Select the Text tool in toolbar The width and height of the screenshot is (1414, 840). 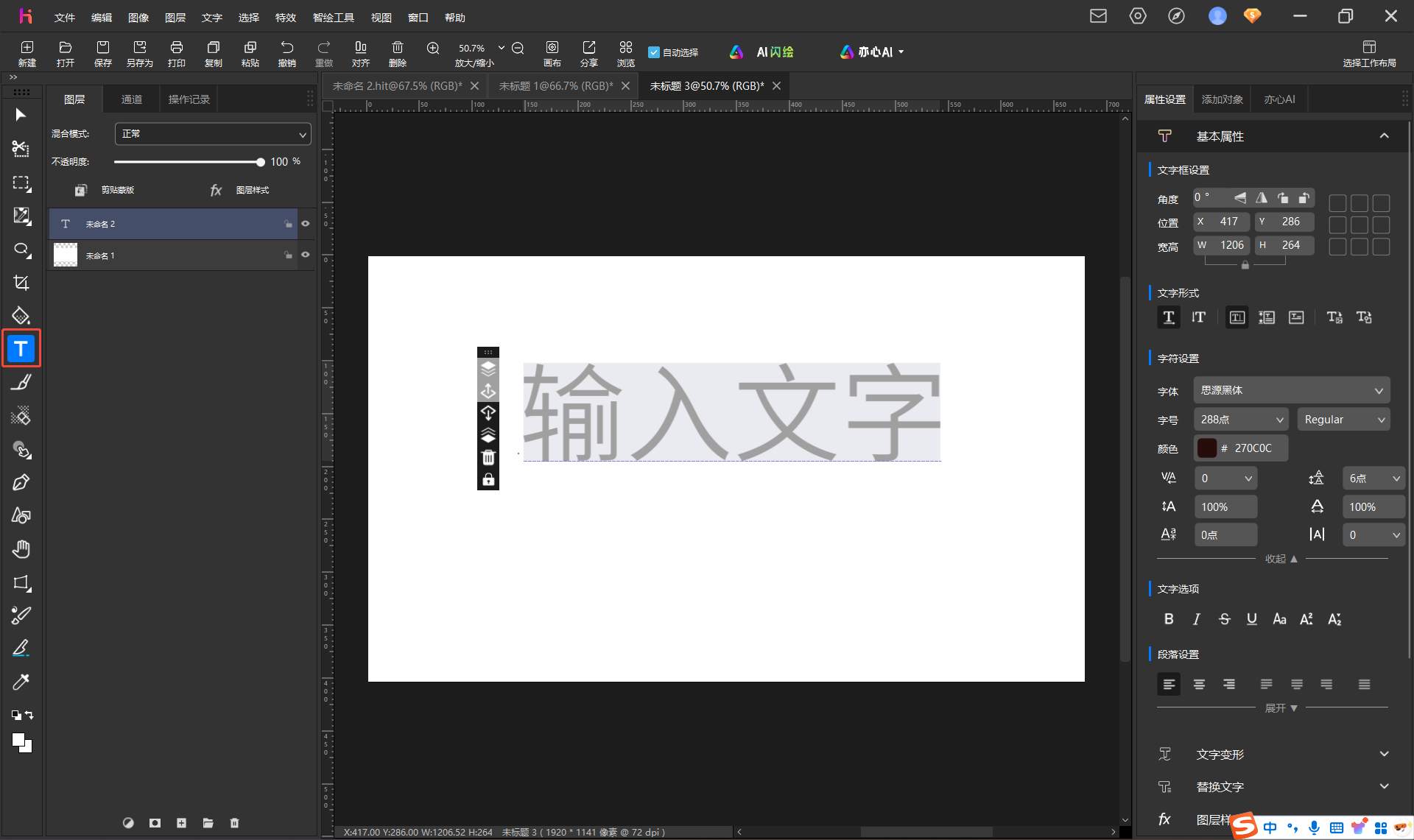tap(21, 348)
